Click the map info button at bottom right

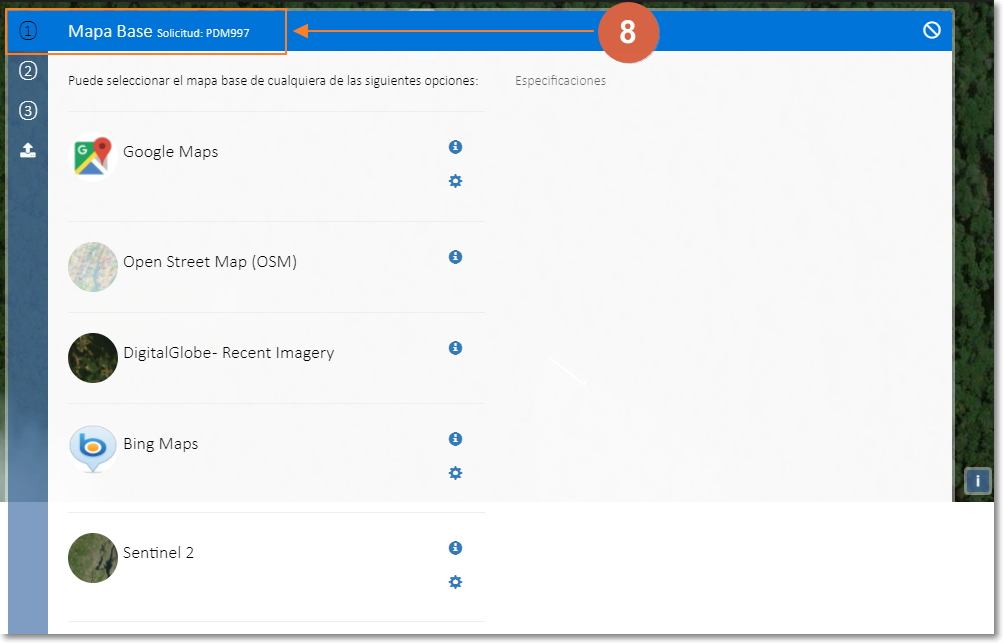(x=977, y=481)
